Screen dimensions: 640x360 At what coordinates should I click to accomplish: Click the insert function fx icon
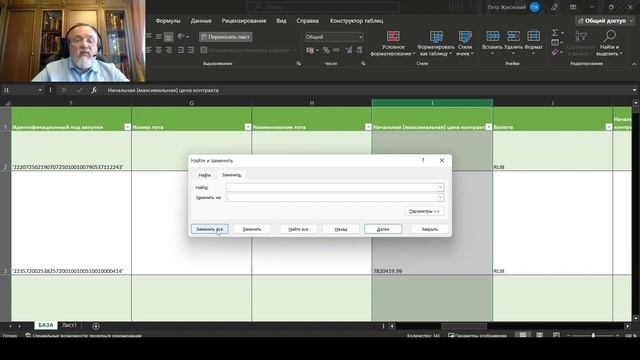(93, 90)
